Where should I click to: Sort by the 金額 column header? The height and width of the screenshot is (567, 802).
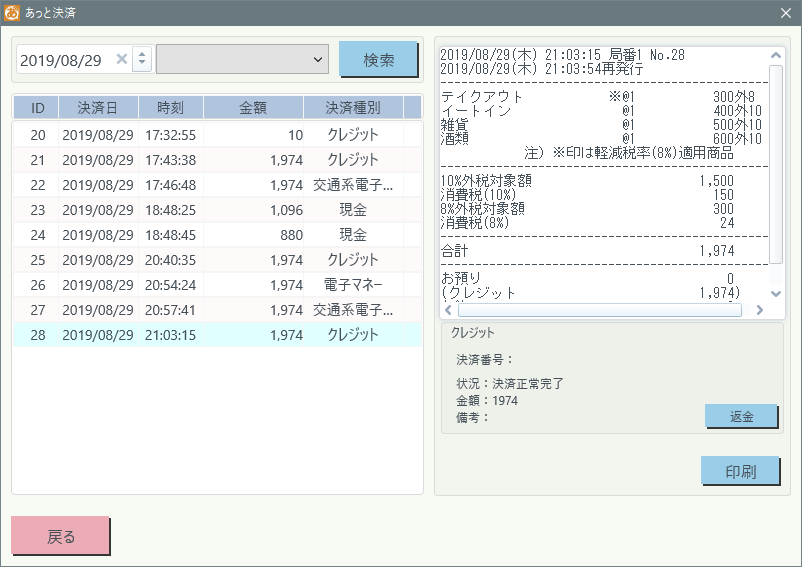(252, 107)
